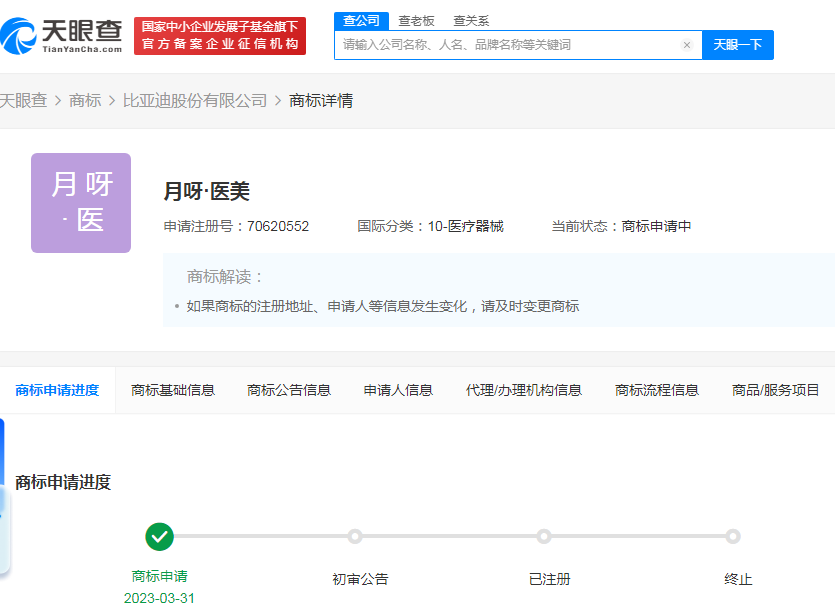Switch to 申请人信息 tab
The height and width of the screenshot is (611, 835).
[x=398, y=390]
